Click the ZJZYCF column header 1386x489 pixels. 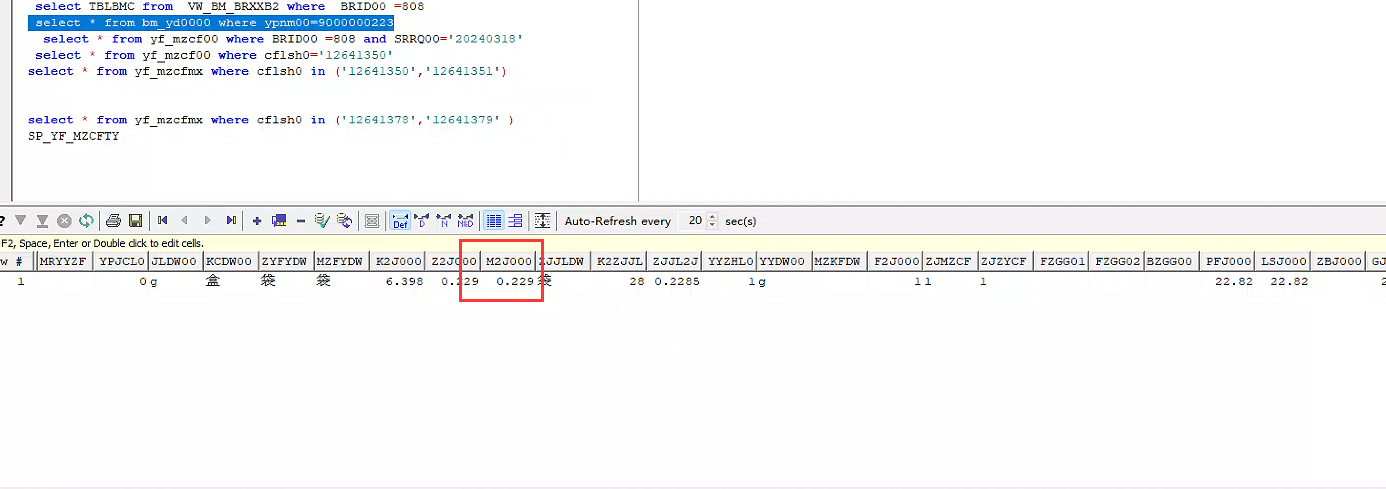click(x=1004, y=261)
